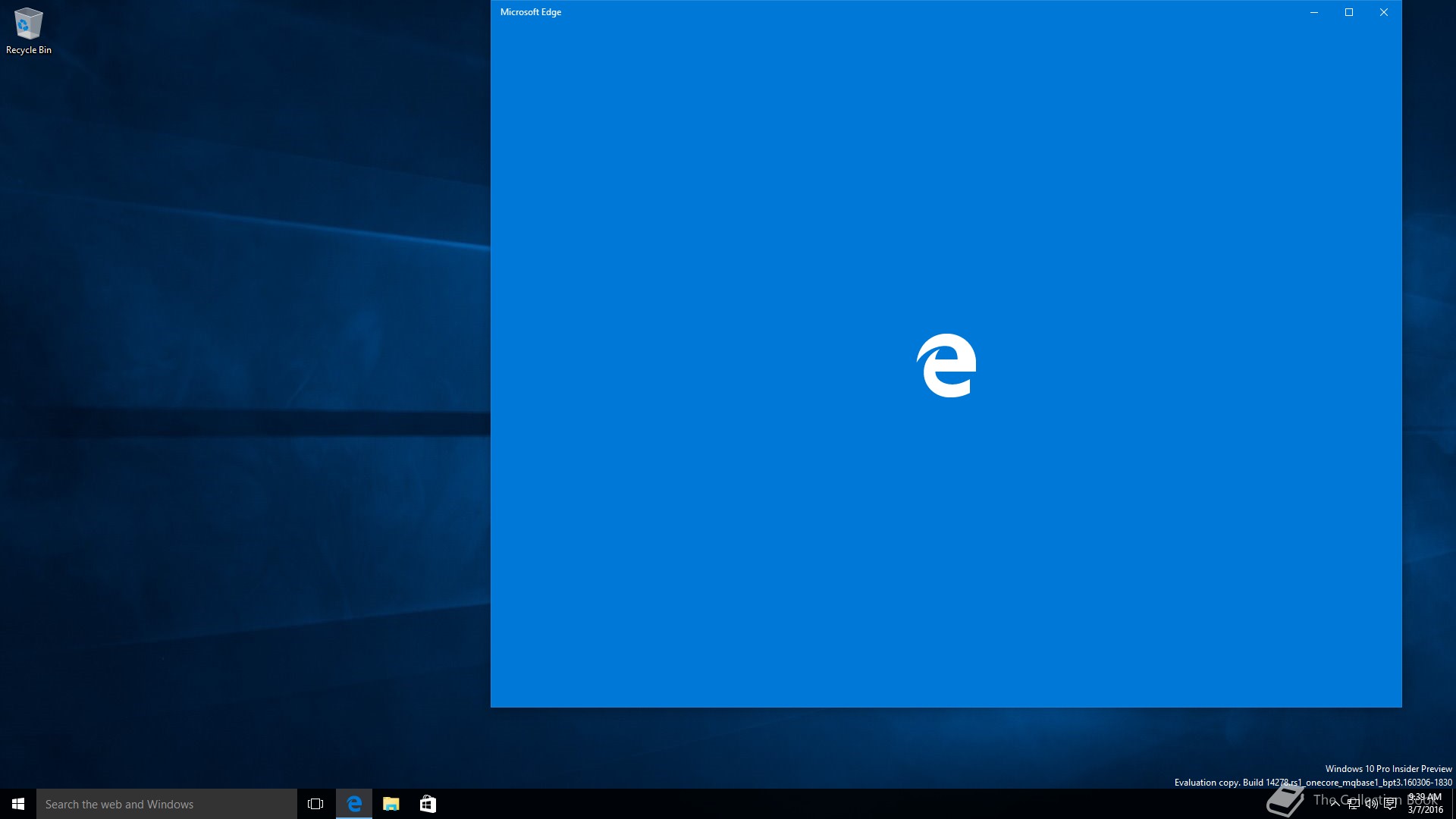Open Task View from the taskbar
This screenshot has height=819, width=1456.
click(x=315, y=804)
